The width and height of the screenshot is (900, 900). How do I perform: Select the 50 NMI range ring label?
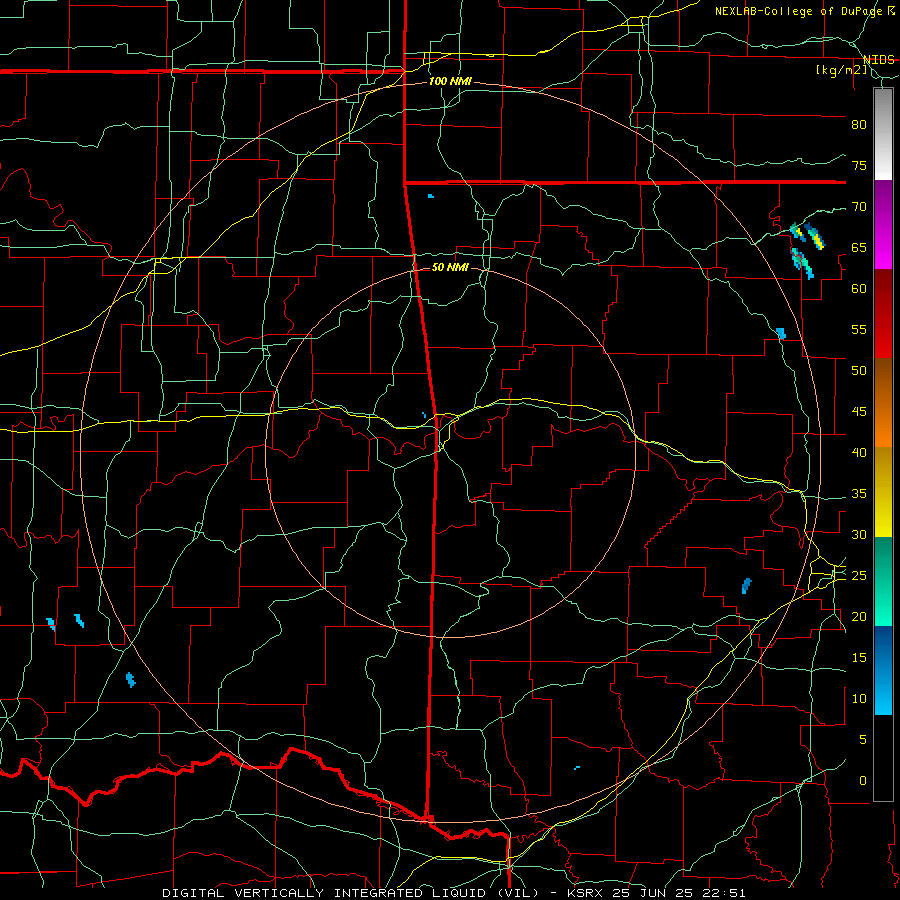pos(450,267)
